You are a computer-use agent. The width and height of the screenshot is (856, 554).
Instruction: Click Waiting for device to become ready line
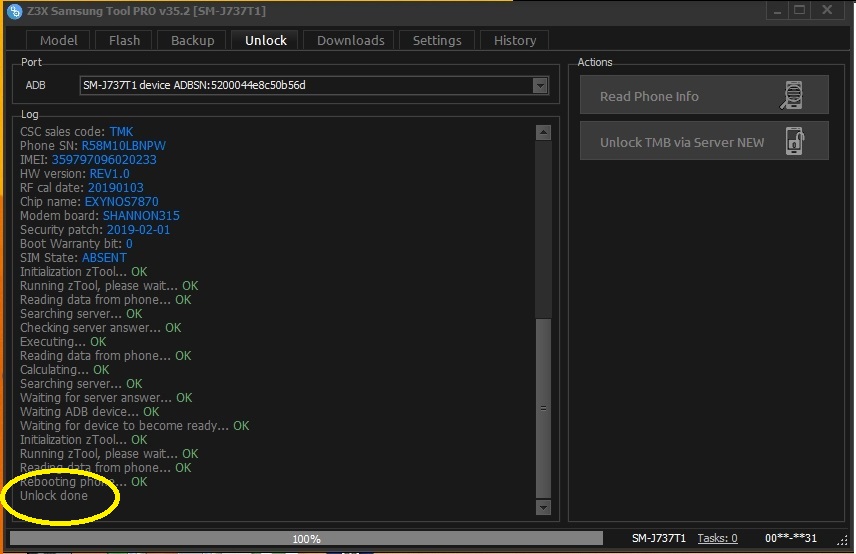click(x=134, y=426)
